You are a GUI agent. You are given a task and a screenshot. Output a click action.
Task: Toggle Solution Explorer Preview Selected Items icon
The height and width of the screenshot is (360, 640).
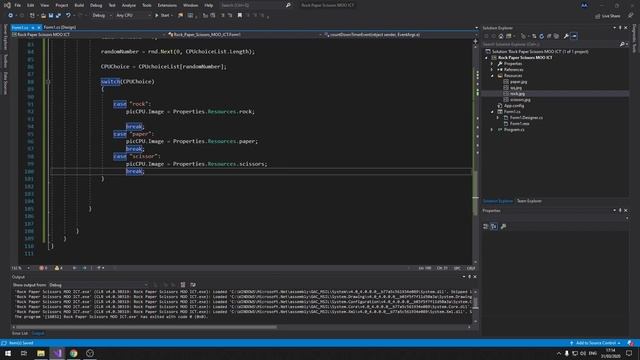[x=574, y=36]
